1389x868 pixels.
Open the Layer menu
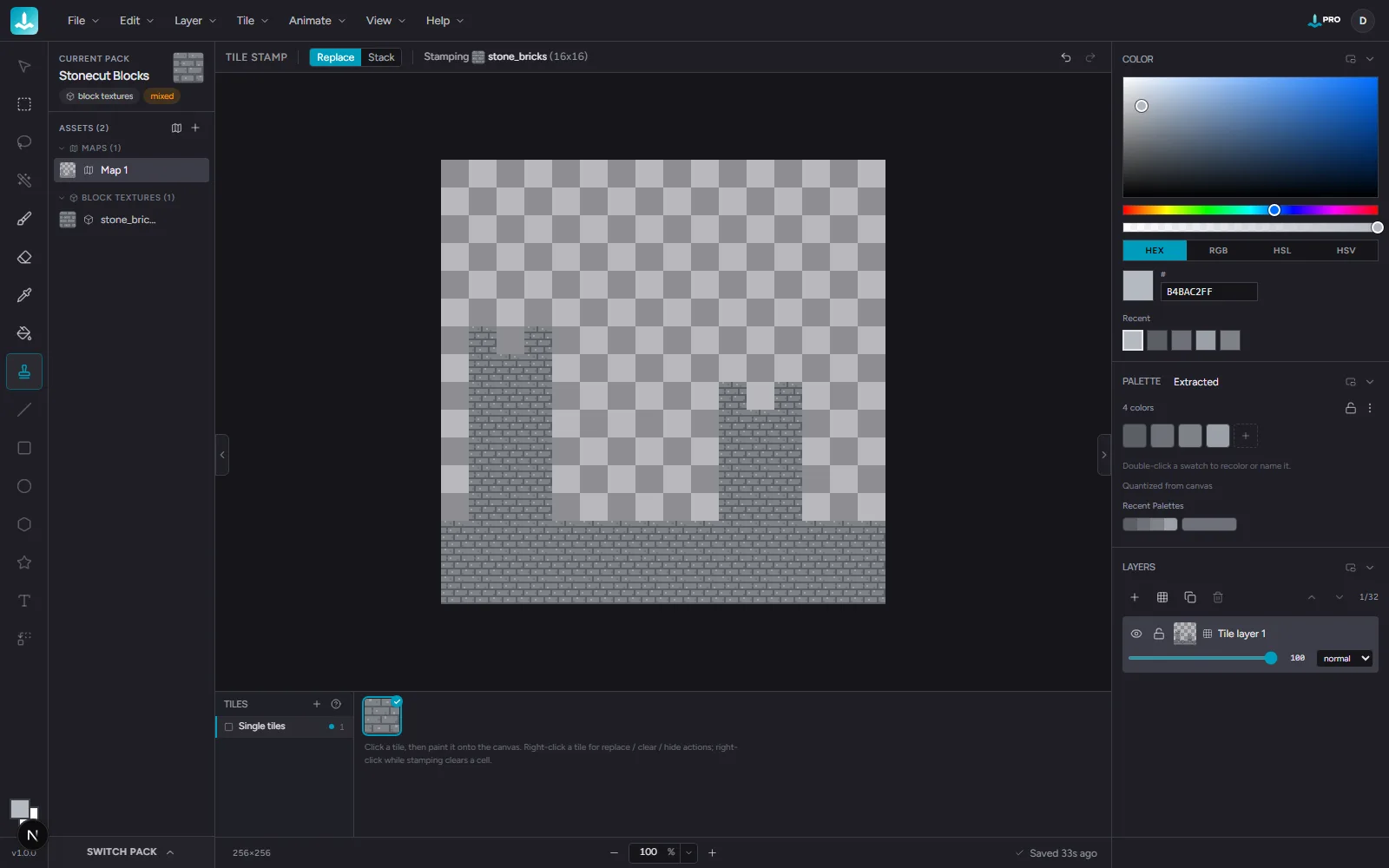[x=195, y=21]
